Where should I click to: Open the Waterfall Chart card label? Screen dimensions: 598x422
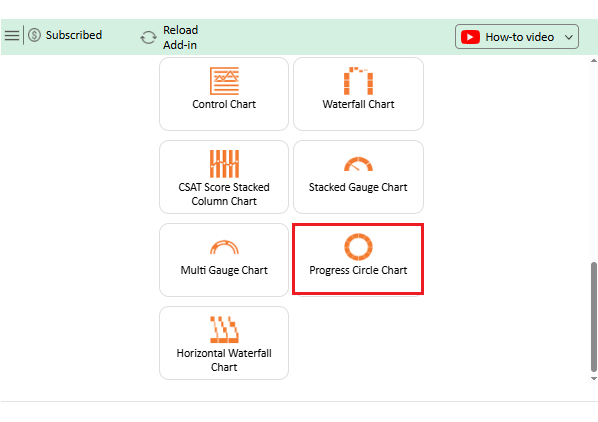(x=358, y=104)
